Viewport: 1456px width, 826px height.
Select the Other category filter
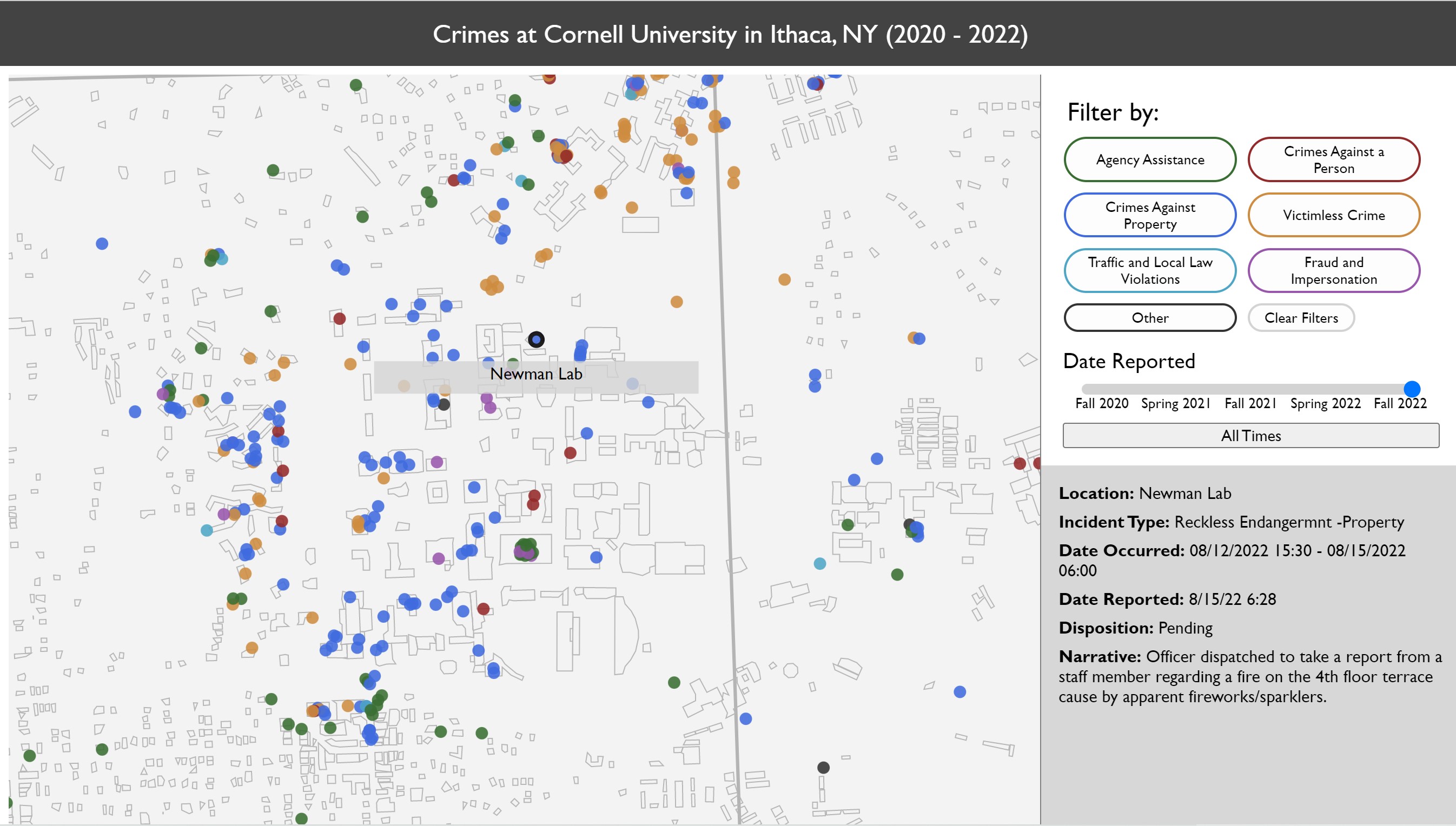pos(1149,318)
